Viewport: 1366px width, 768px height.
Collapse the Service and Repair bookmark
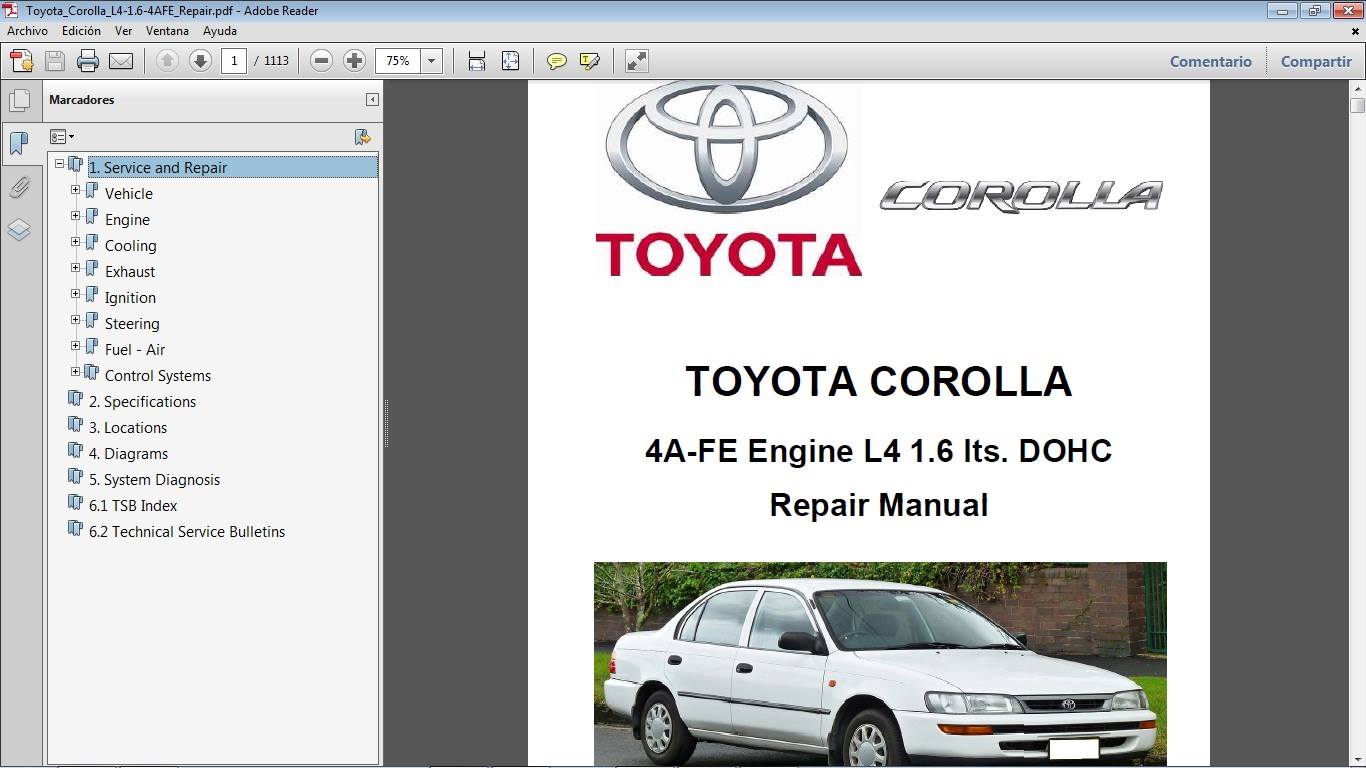[x=59, y=164]
